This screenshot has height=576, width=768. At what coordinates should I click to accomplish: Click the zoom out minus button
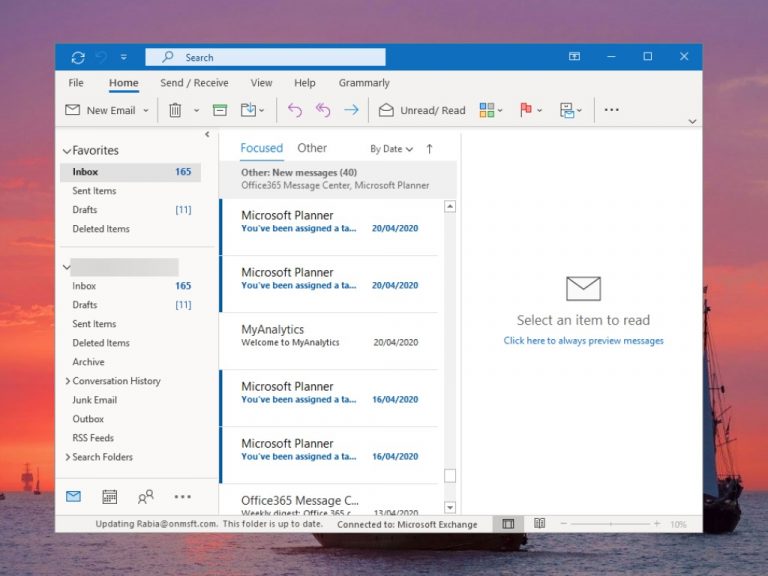564,524
